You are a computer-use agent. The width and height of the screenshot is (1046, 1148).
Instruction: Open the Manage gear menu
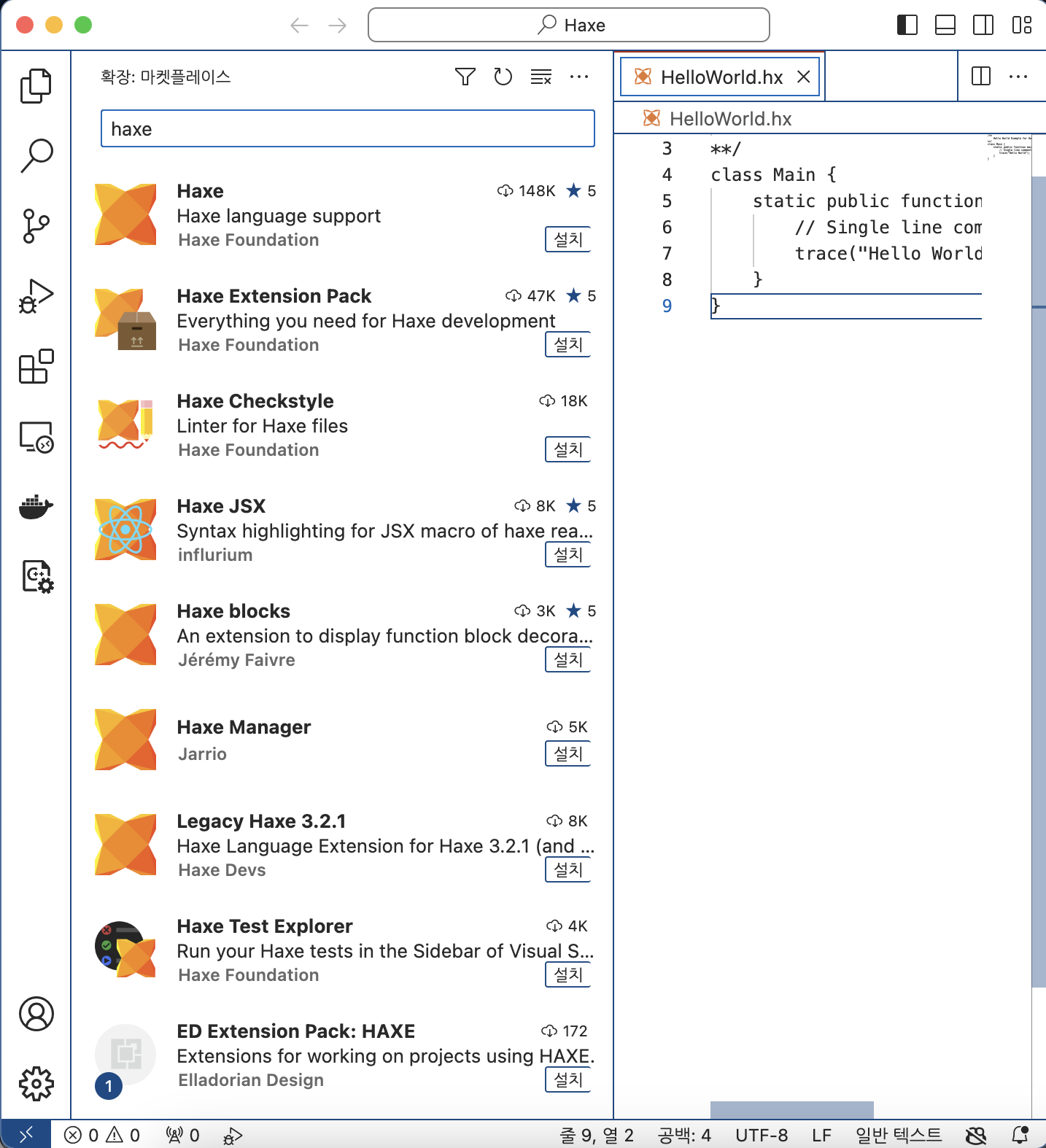pyautogui.click(x=36, y=1084)
